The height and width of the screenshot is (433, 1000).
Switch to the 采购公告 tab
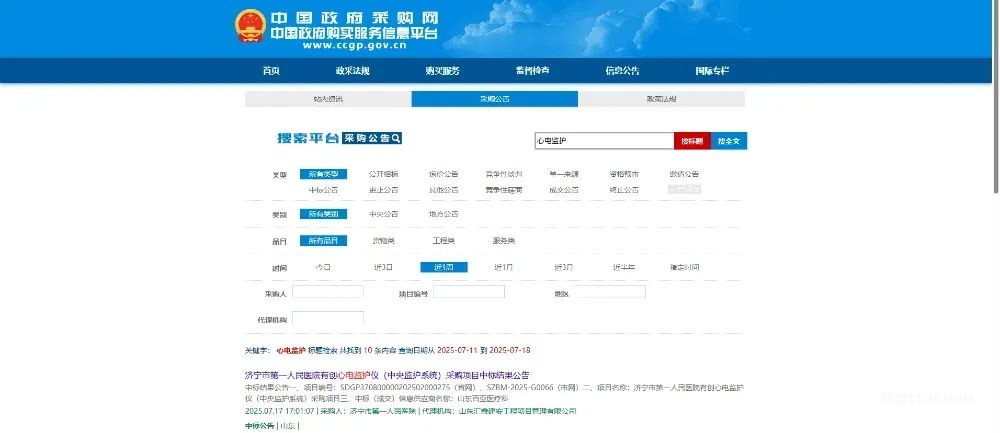point(495,99)
